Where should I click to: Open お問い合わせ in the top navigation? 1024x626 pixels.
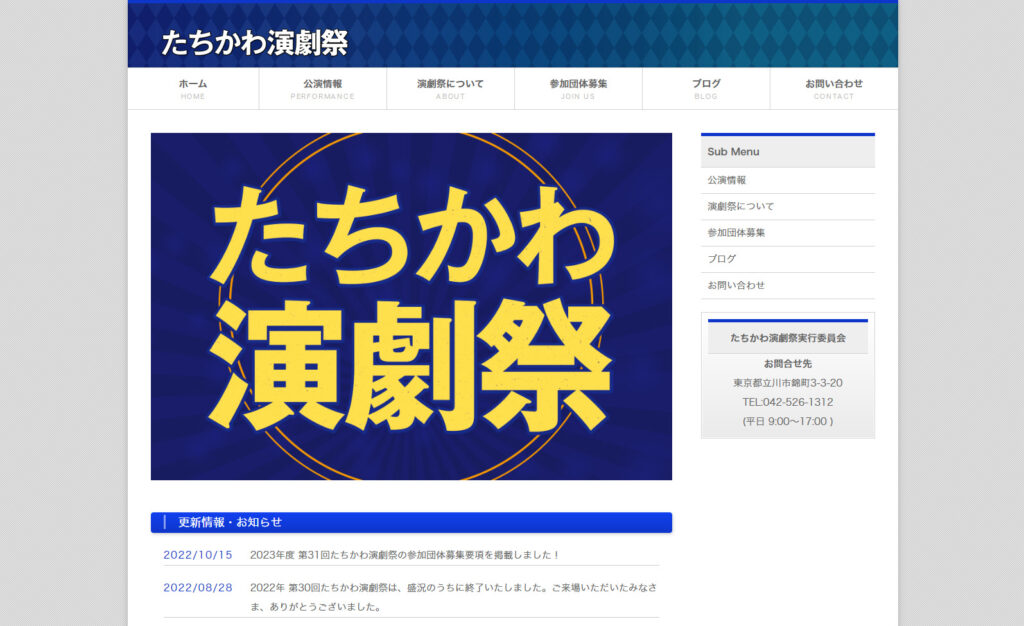[834, 88]
